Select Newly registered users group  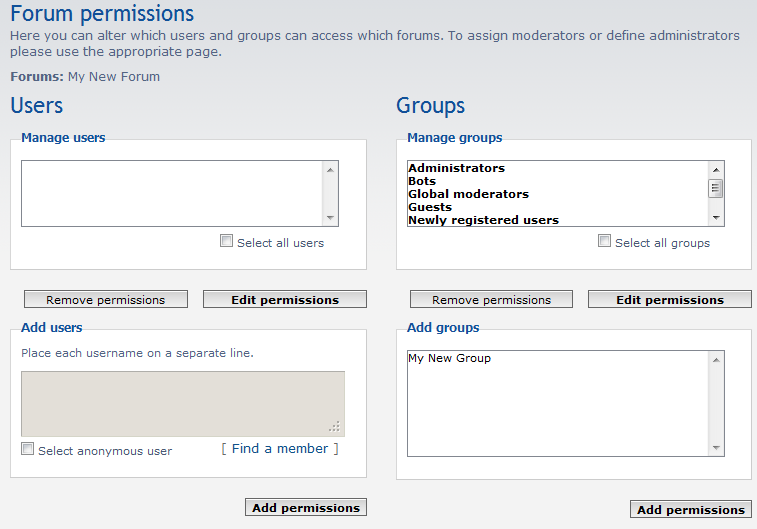(483, 220)
